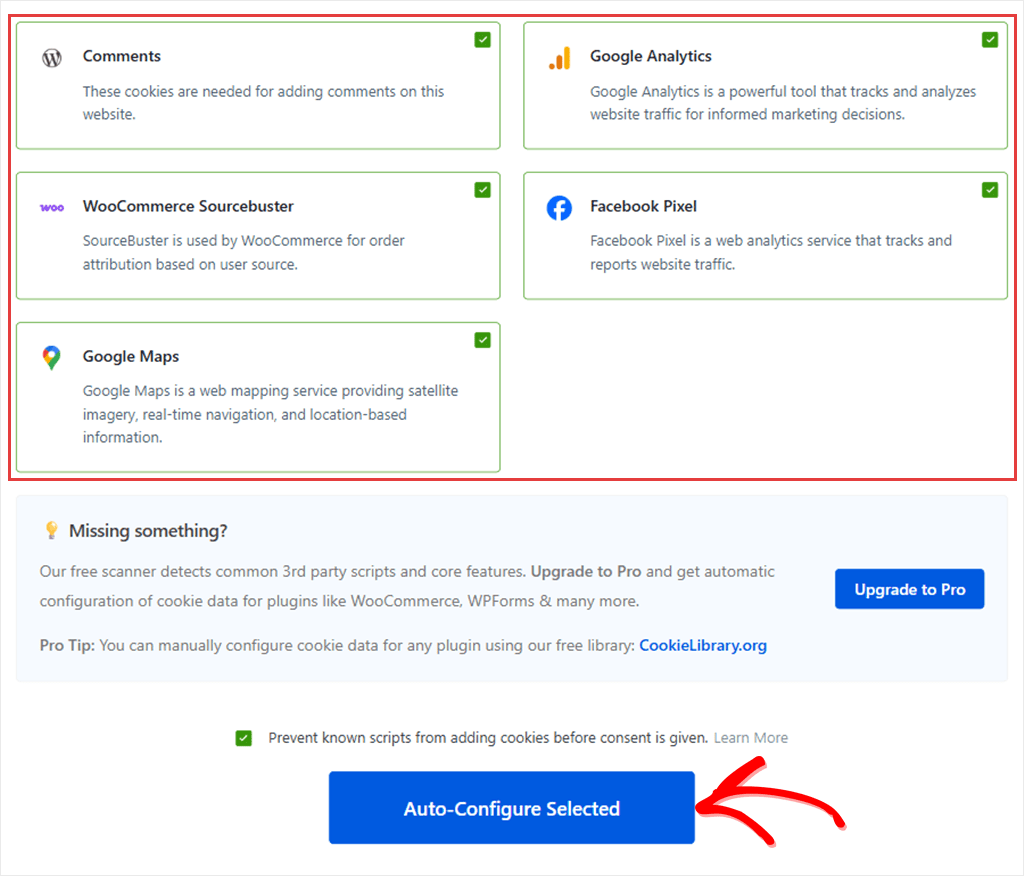Viewport: 1024px width, 876px height.
Task: Click the Google Maps pin icon
Action: [x=52, y=357]
